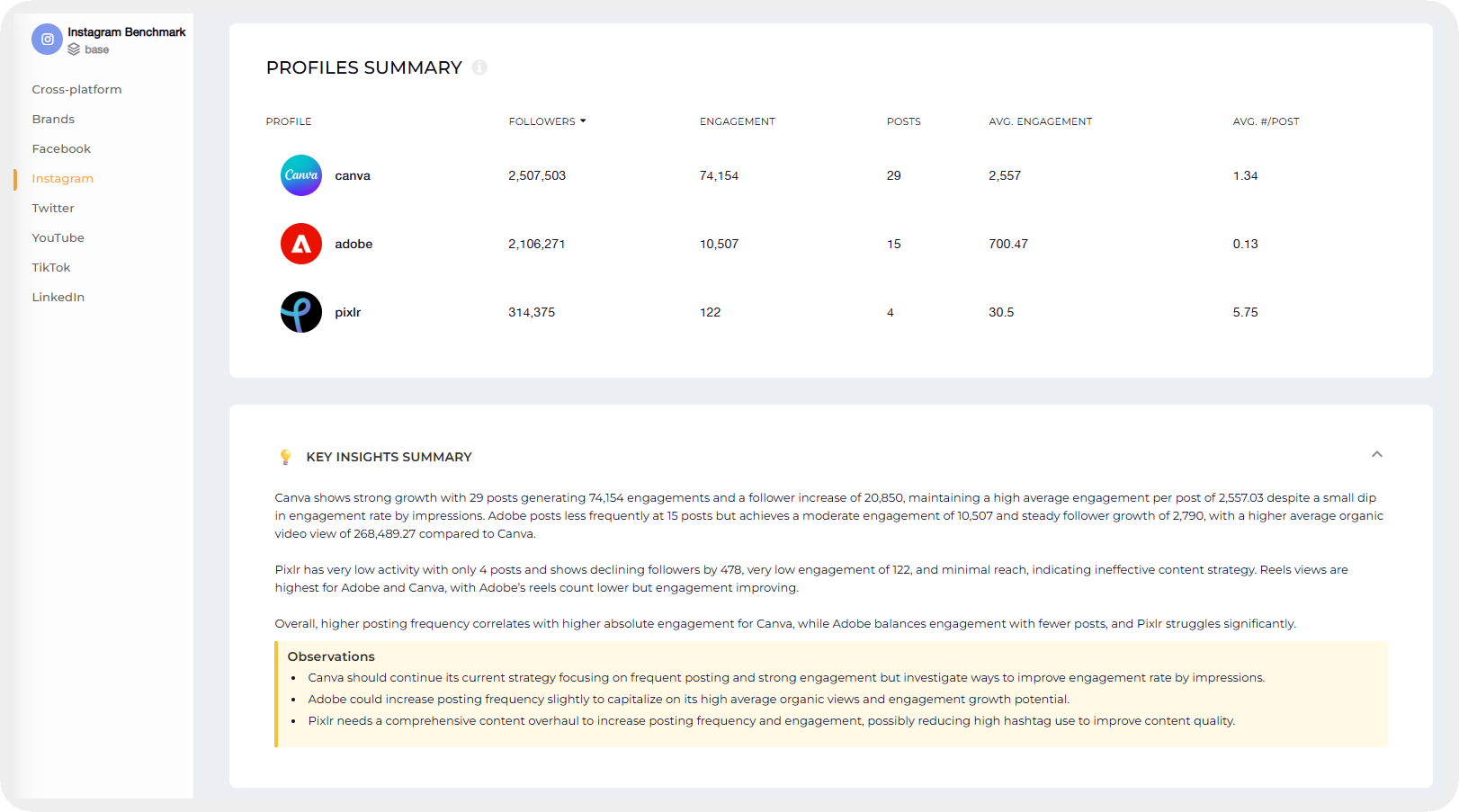The height and width of the screenshot is (812, 1459).
Task: Click the Avg. Engagement column header
Action: point(1041,121)
